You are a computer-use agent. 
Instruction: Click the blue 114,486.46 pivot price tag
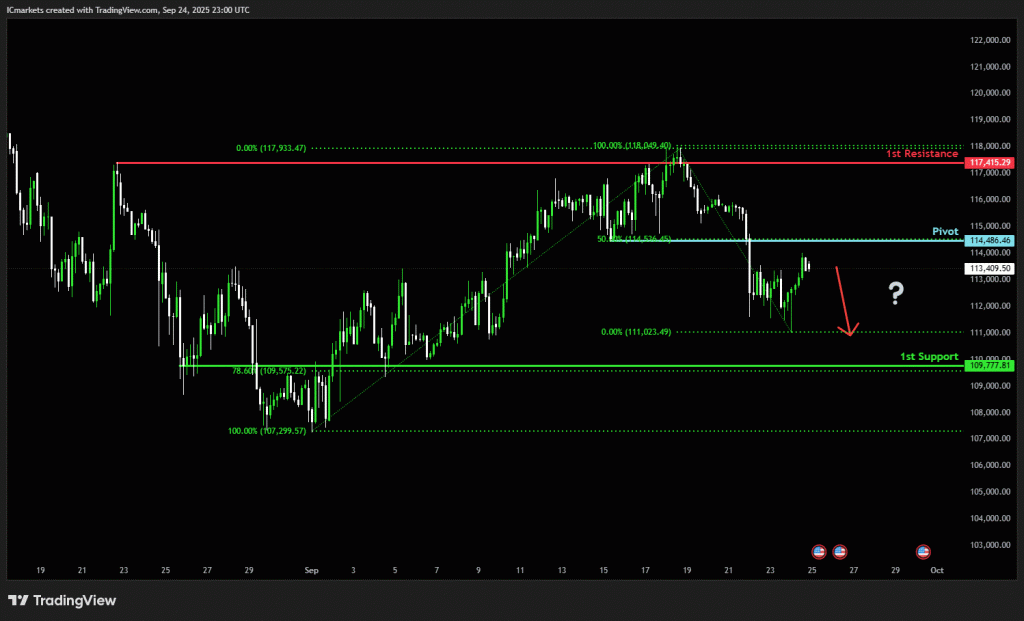(x=990, y=241)
